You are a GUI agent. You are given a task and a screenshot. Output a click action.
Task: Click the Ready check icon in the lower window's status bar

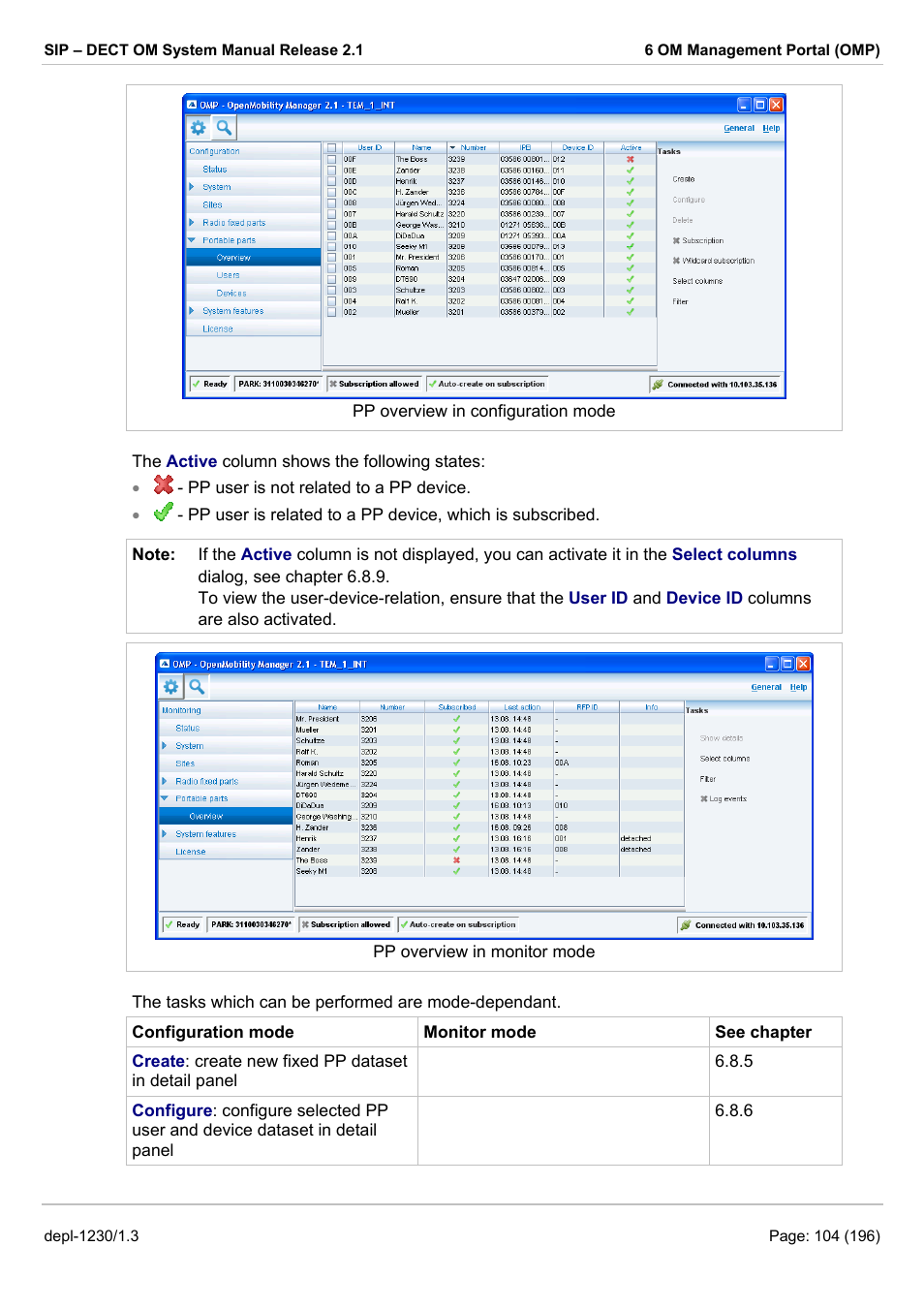[x=169, y=924]
